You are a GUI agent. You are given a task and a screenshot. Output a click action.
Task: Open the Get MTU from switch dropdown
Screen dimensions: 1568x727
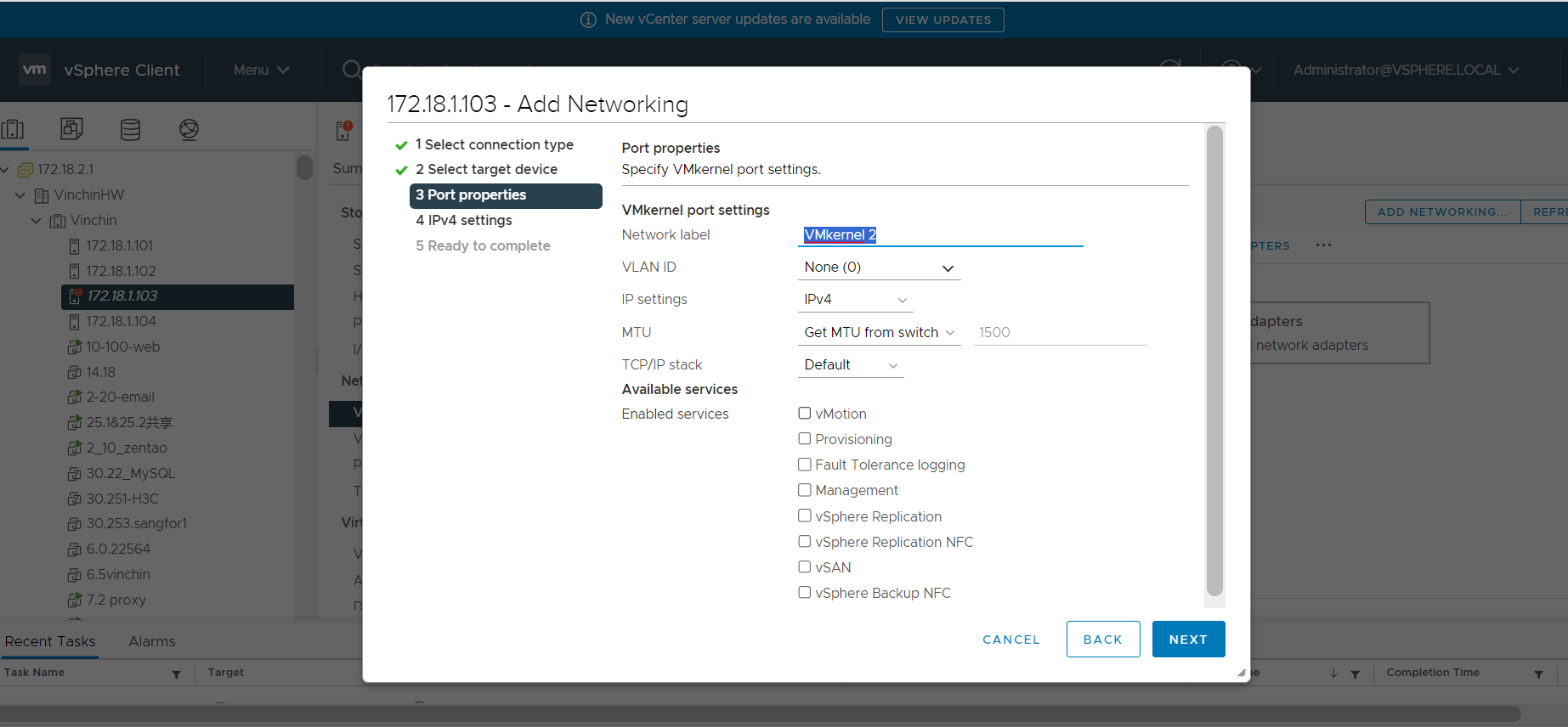(879, 333)
